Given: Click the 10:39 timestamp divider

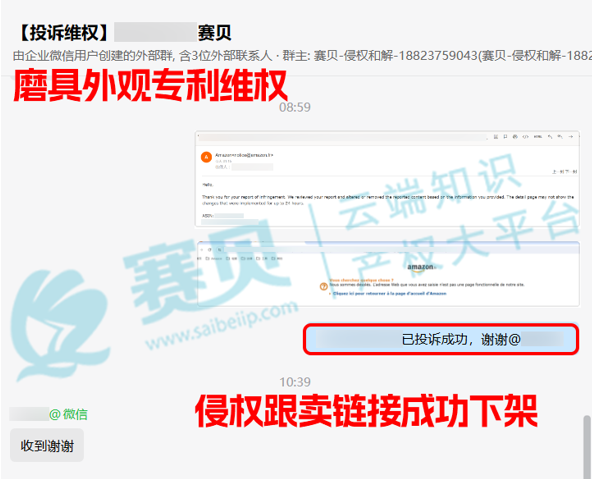Looking at the screenshot, I should point(295,382).
